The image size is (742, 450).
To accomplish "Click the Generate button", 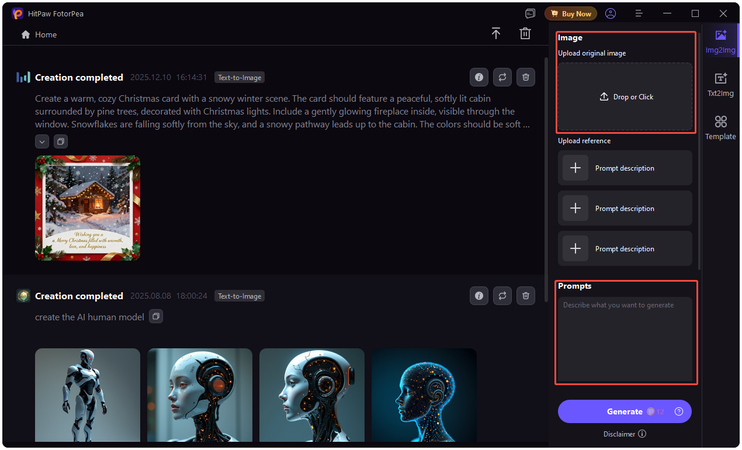I will tap(625, 411).
